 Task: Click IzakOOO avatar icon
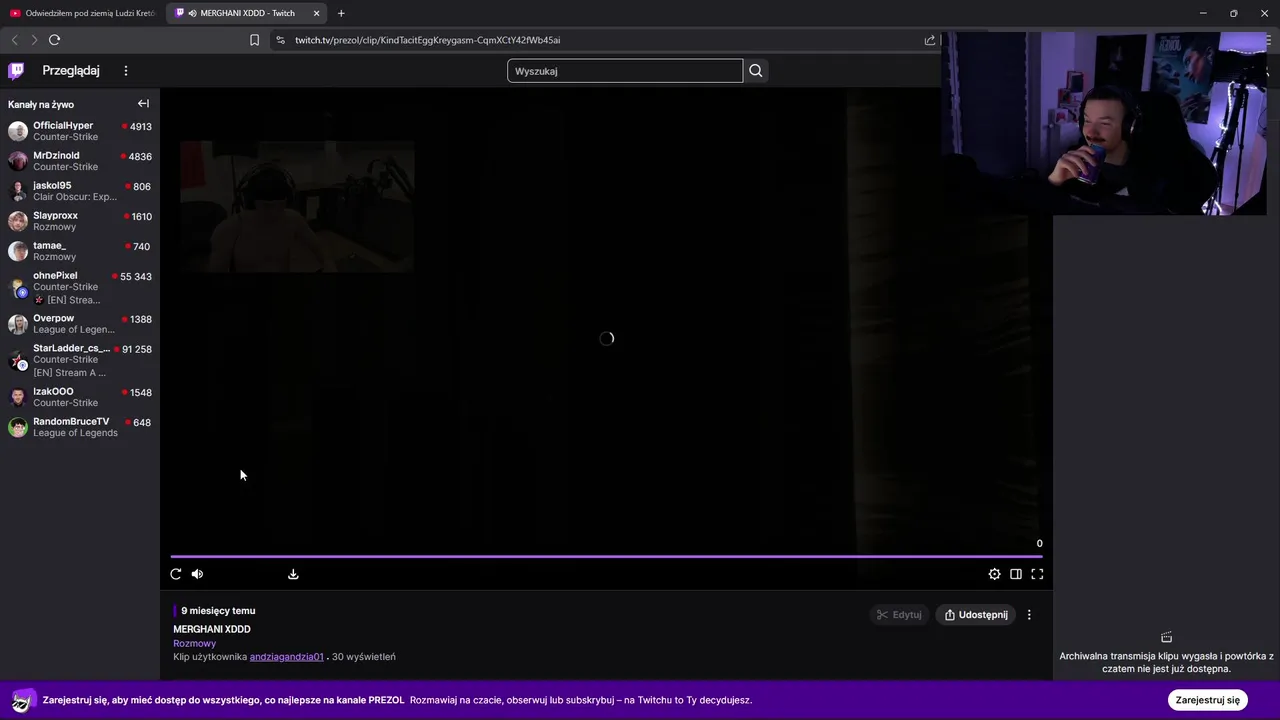pyautogui.click(x=18, y=397)
